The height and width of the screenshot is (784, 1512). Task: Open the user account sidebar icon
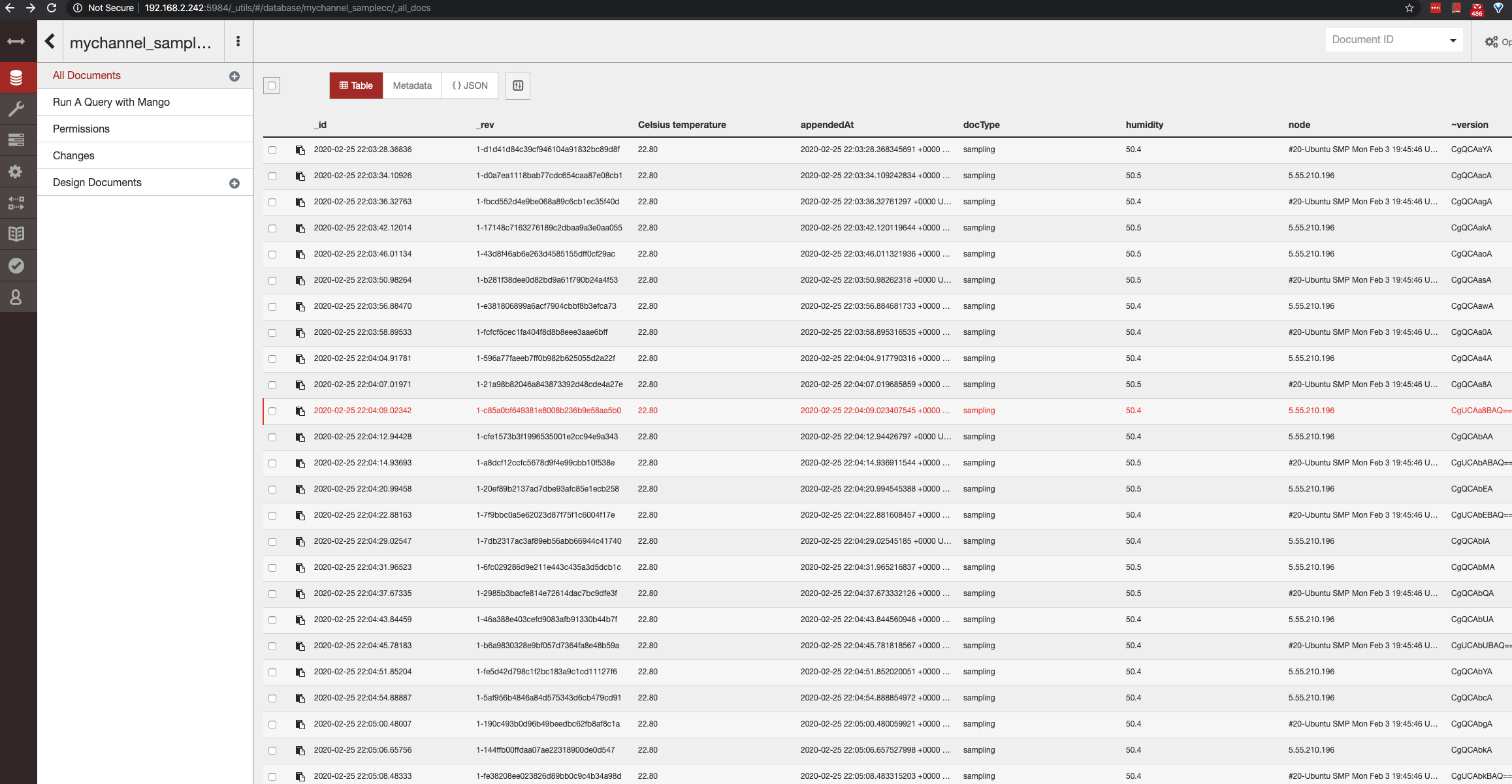16,297
